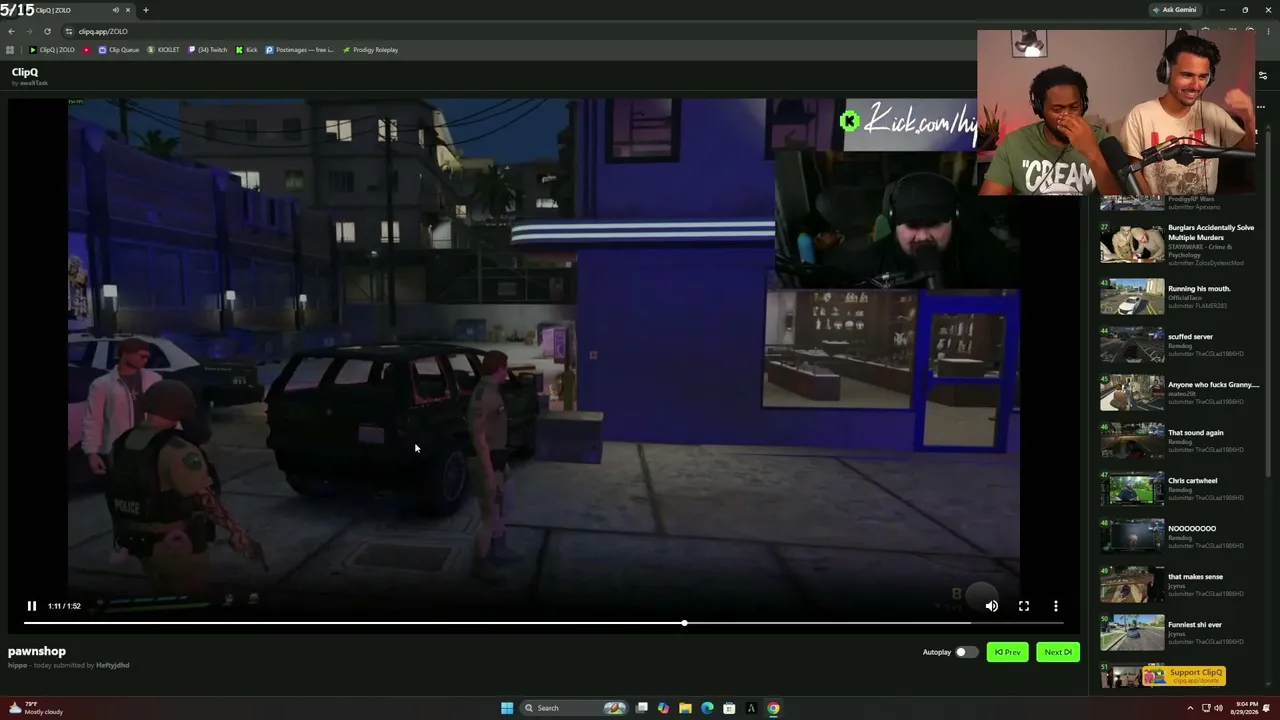Click the ClipQ logo heading
The image size is (1280, 720).
click(x=25, y=72)
